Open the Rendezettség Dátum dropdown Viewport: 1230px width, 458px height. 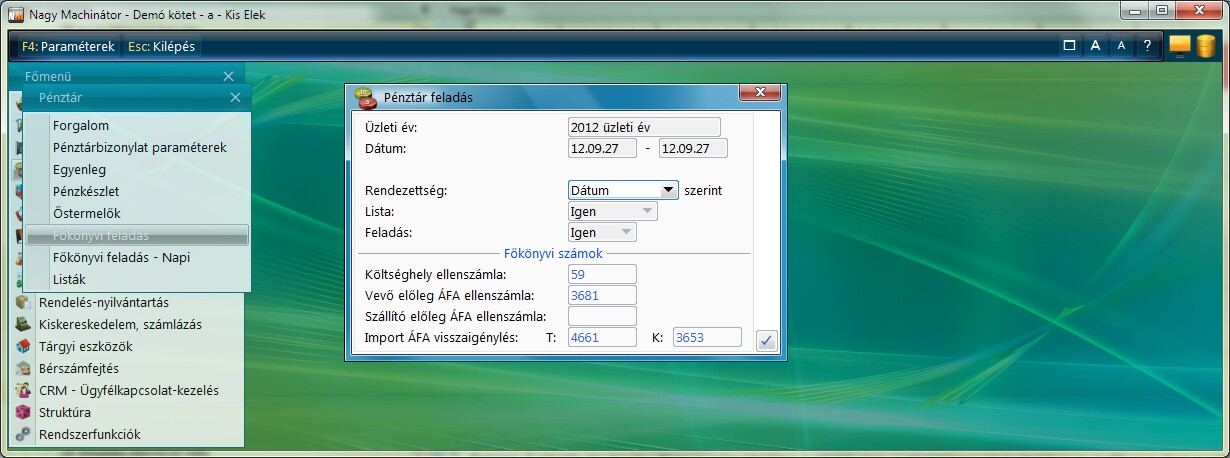tap(623, 190)
